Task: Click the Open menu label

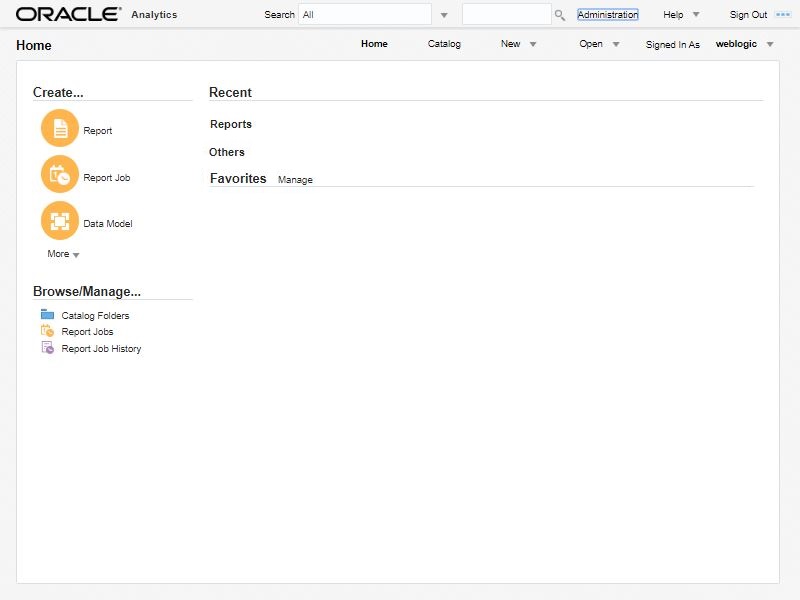Action: point(591,44)
